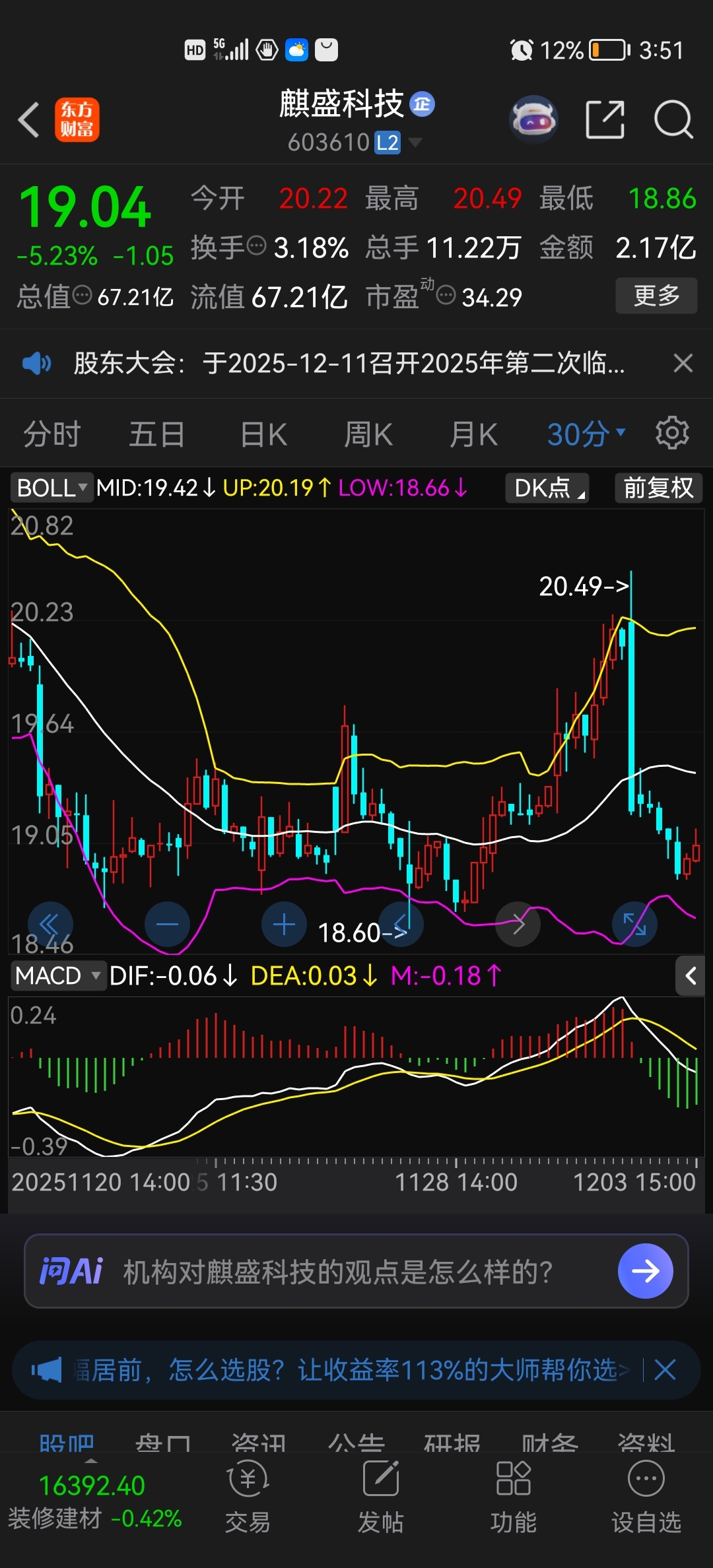Open the MACD indicator dropdown
The image size is (713, 1568).
click(x=58, y=975)
